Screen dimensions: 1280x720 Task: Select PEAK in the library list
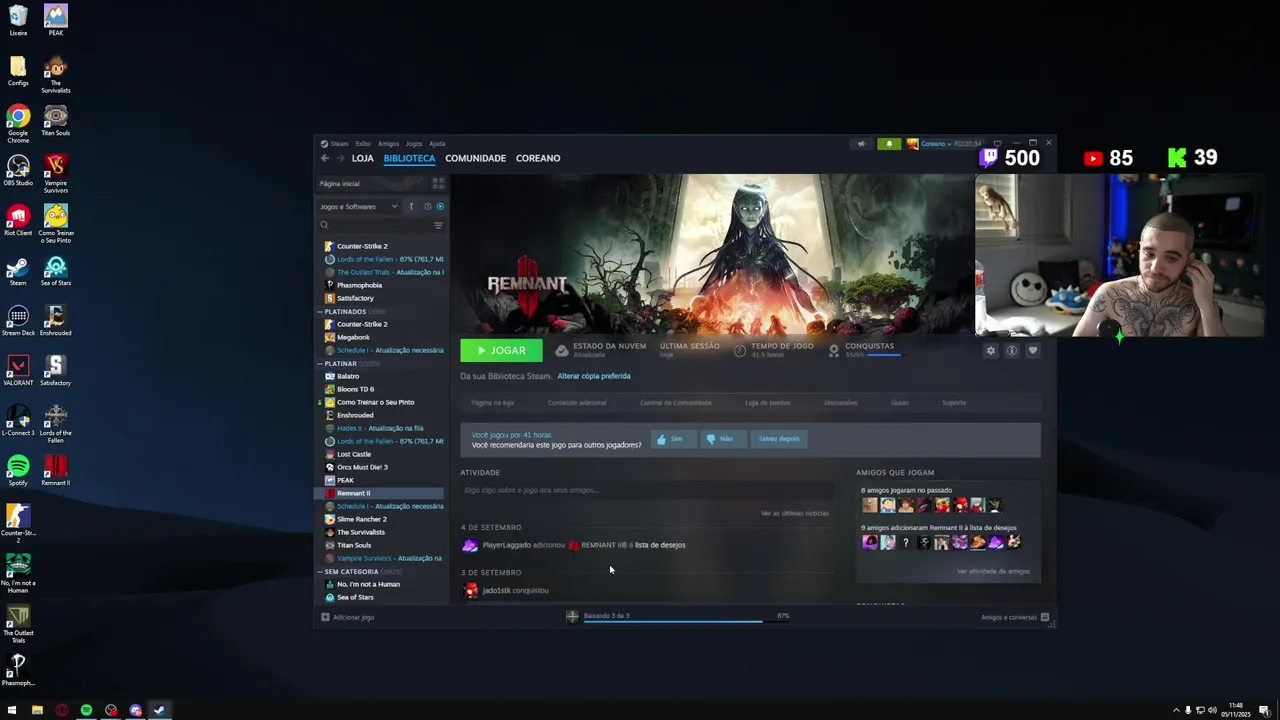(345, 480)
